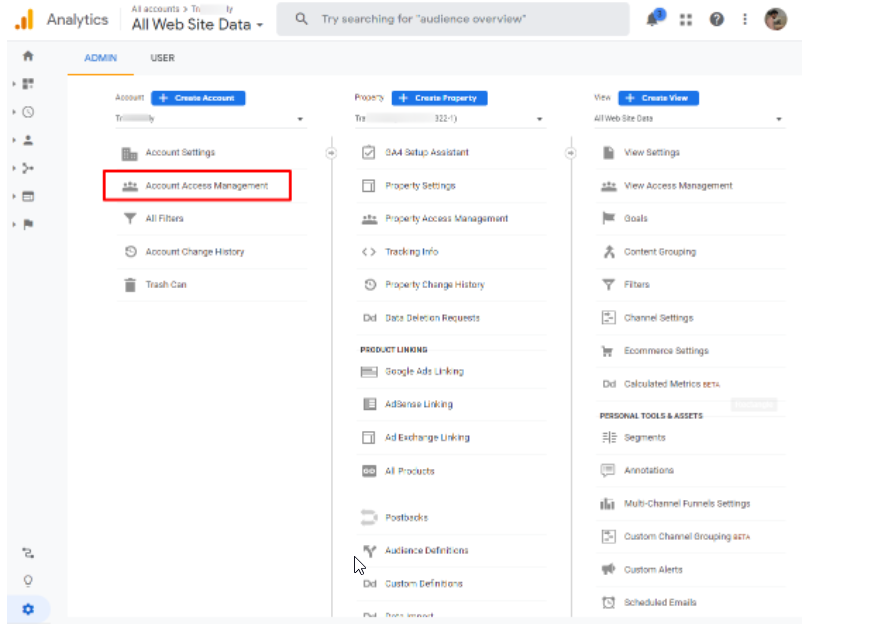Open the Google apps grid icon
This screenshot has width=872, height=638.
[686, 19]
